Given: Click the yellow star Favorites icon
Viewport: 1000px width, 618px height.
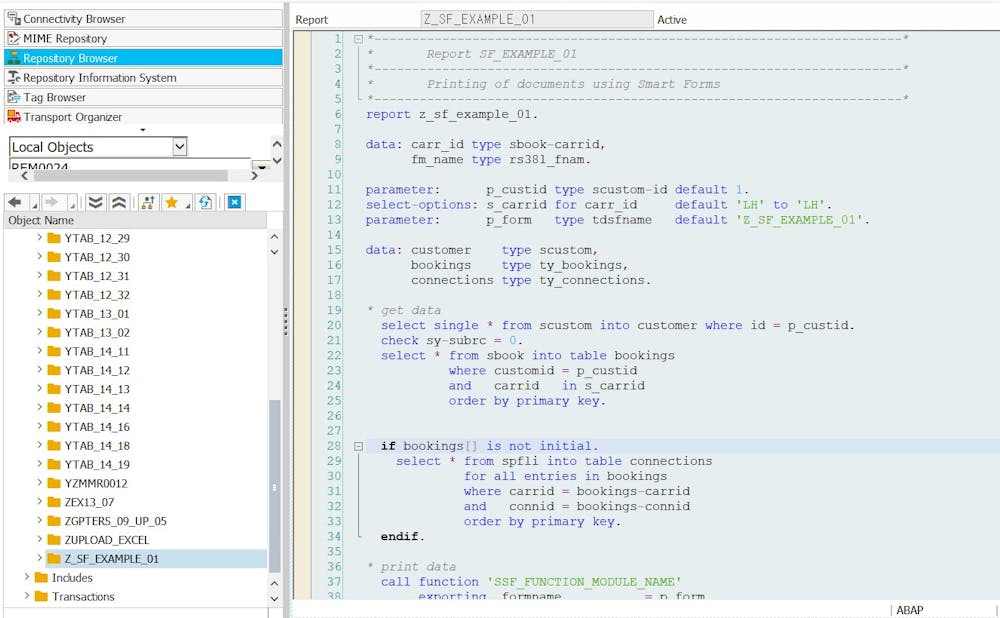Looking at the screenshot, I should pos(171,202).
